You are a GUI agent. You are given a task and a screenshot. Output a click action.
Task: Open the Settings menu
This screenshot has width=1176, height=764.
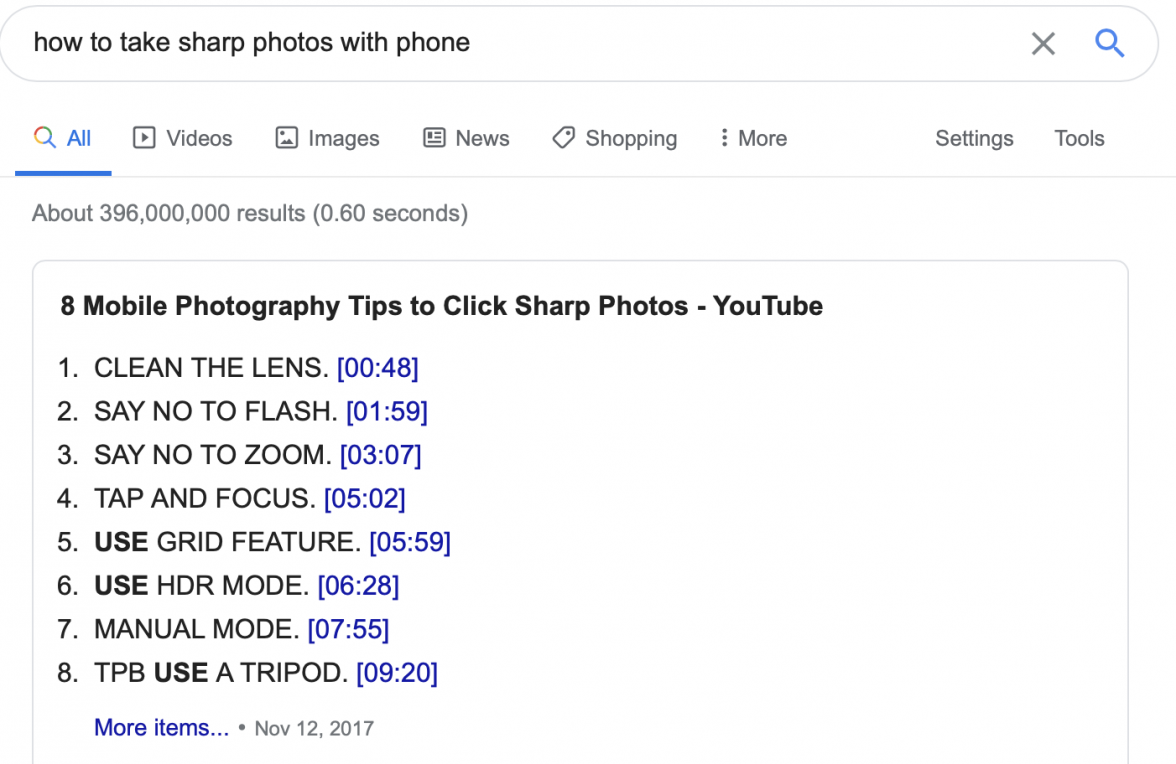(974, 138)
